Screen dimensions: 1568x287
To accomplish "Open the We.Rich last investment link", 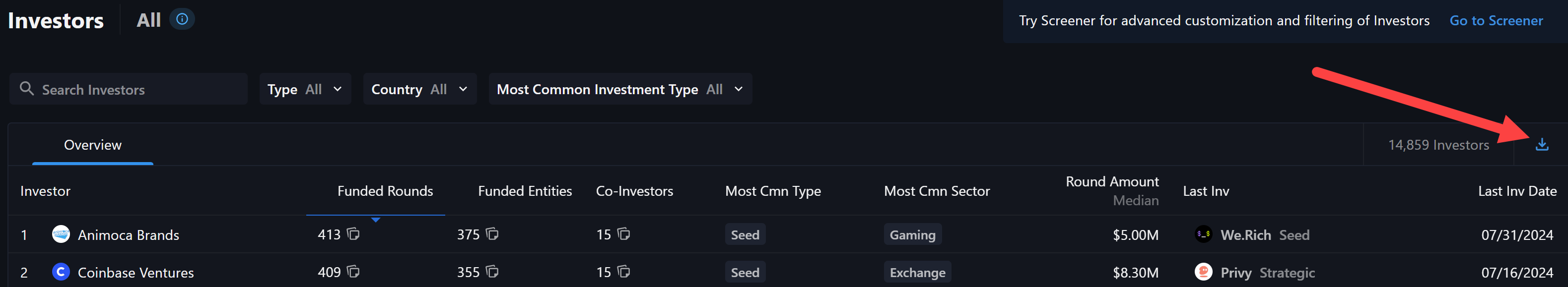I will 1245,235.
